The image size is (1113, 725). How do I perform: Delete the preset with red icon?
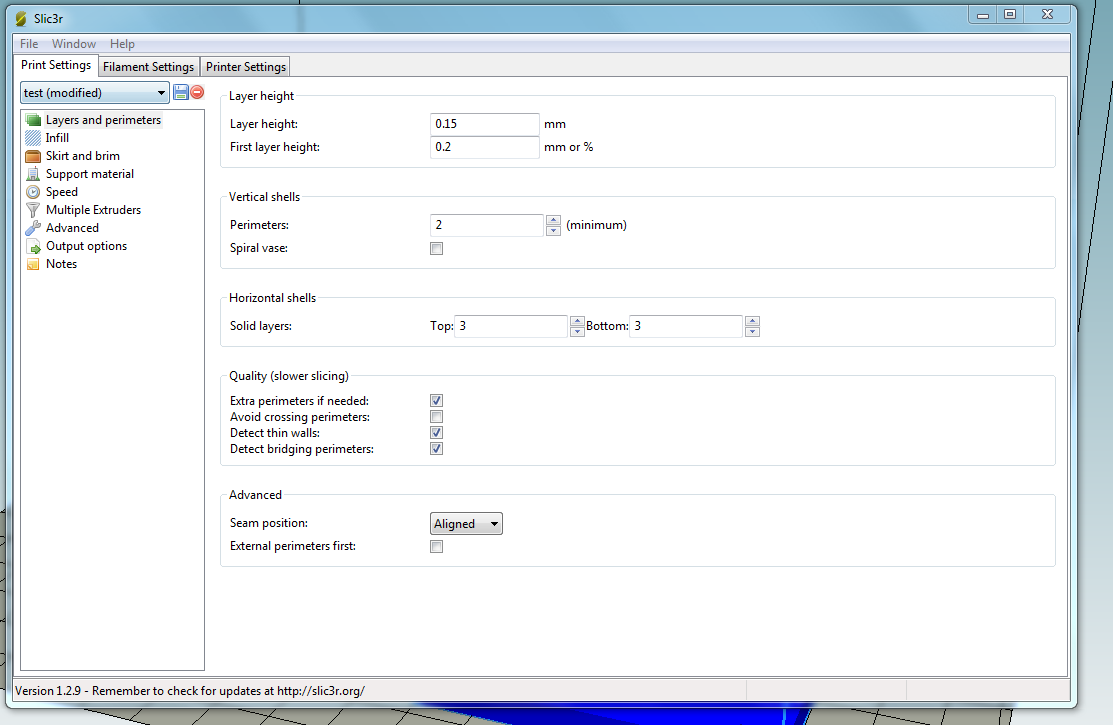pyautogui.click(x=197, y=92)
